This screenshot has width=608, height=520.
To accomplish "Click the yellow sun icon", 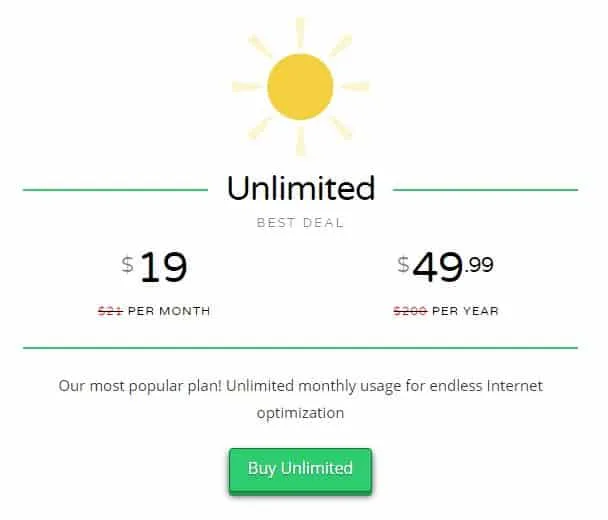I will click(x=300, y=86).
